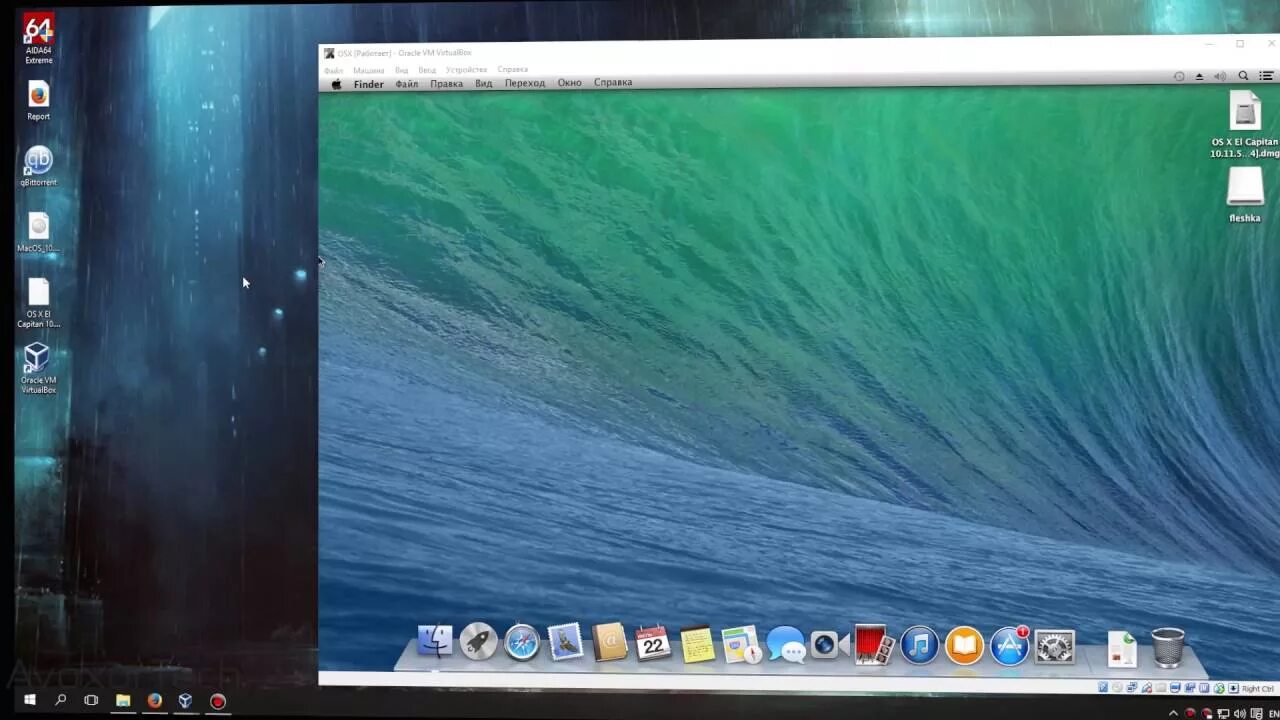Click eject icon in Mac menu bar

[x=1199, y=76]
